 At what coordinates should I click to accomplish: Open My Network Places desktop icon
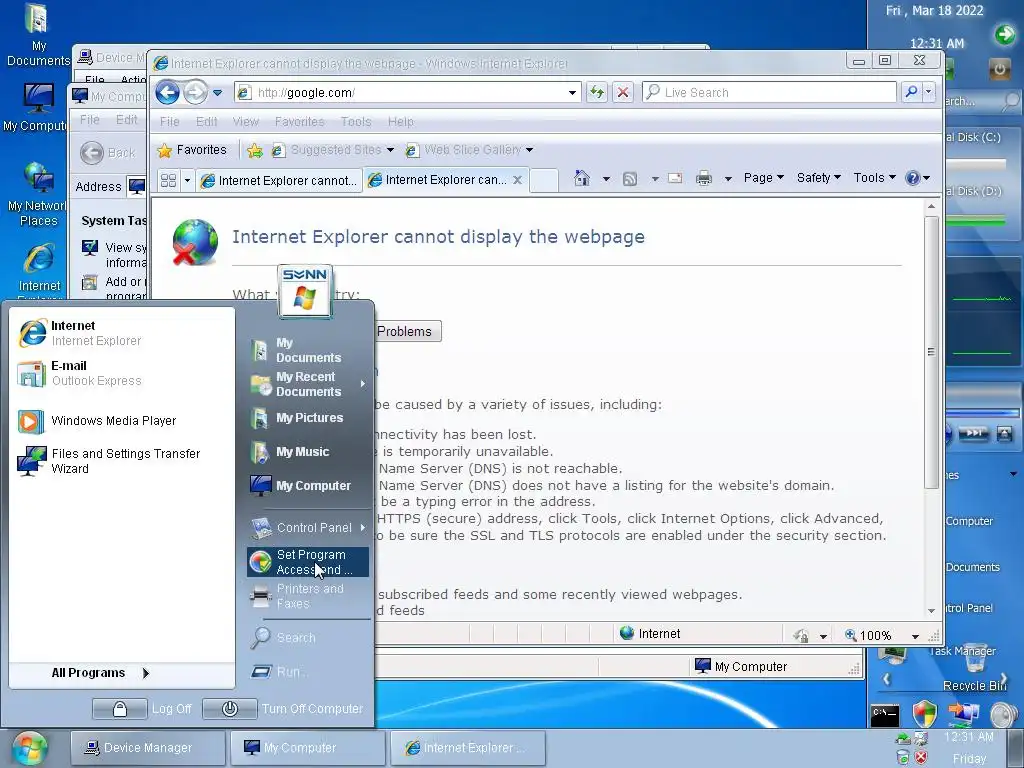point(39,195)
